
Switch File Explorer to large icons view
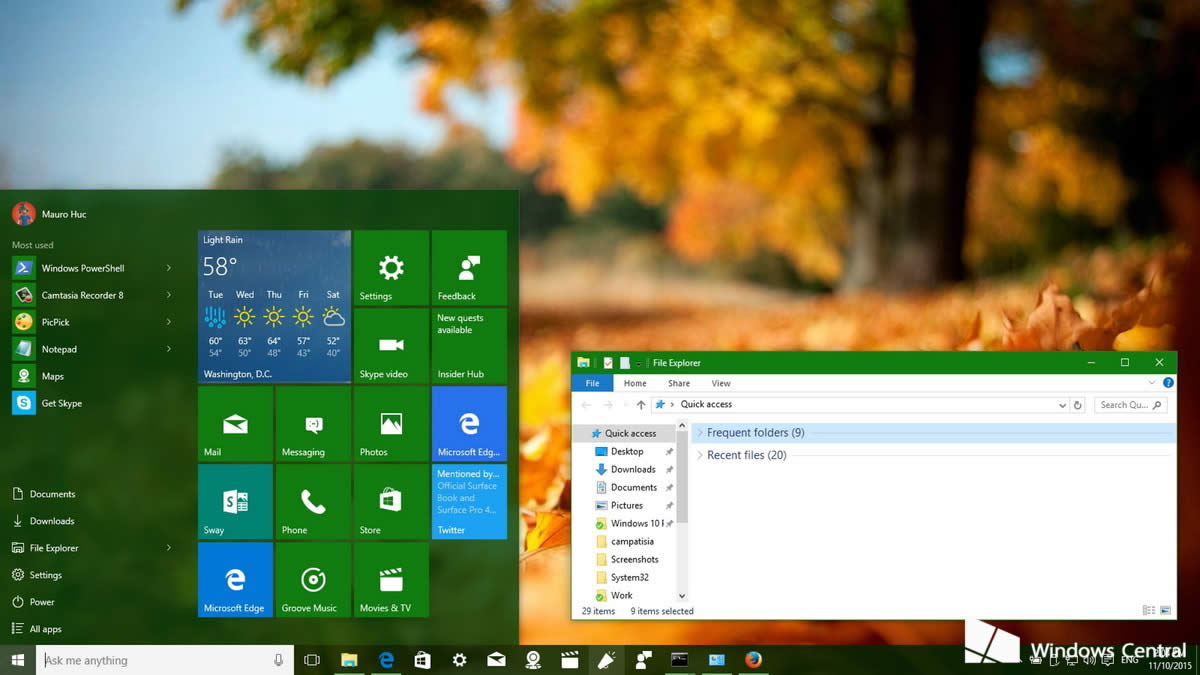1165,610
